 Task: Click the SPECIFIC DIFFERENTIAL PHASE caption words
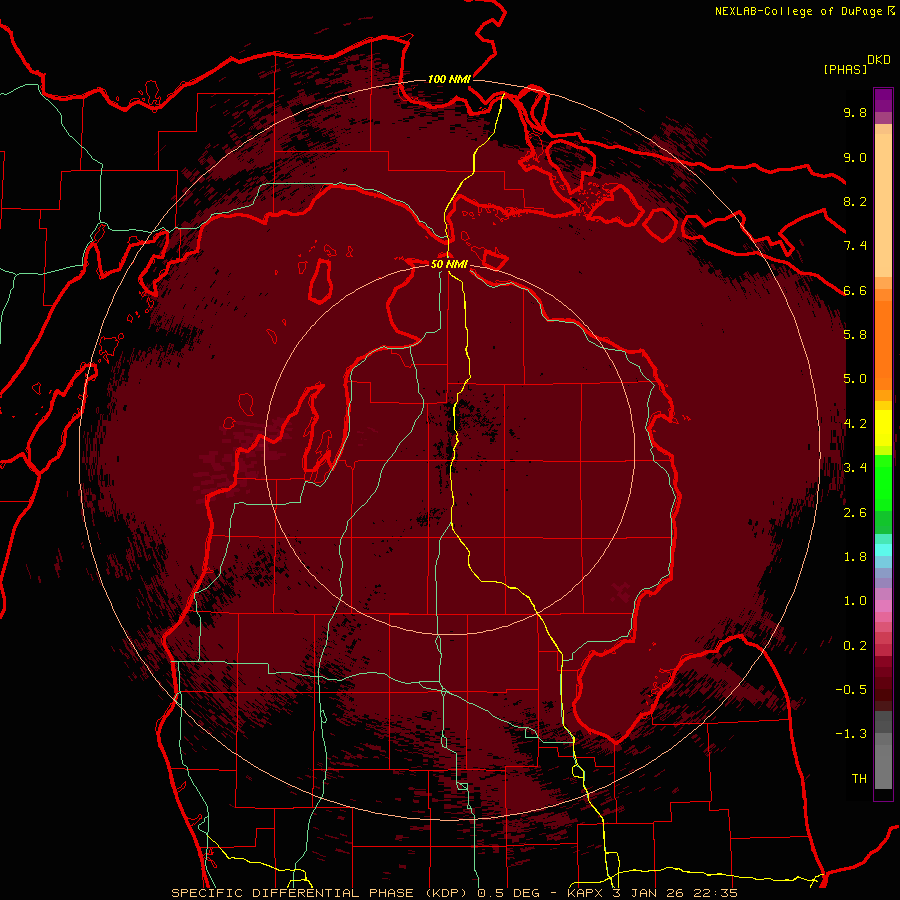coord(292,893)
